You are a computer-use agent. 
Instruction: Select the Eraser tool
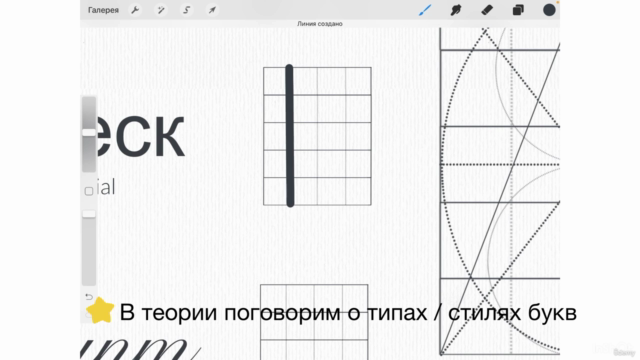pyautogui.click(x=487, y=10)
